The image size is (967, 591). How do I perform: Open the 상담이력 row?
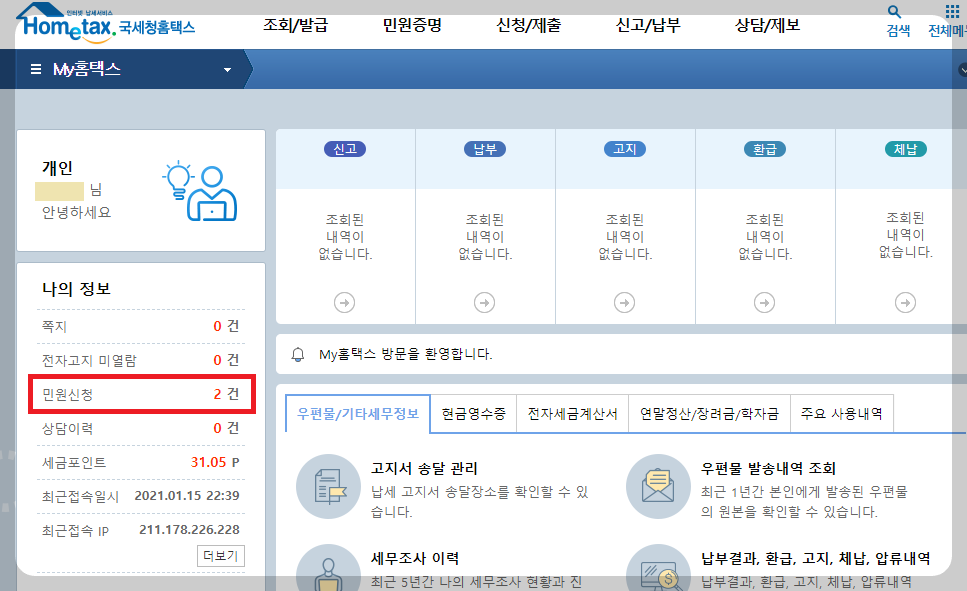coord(141,428)
